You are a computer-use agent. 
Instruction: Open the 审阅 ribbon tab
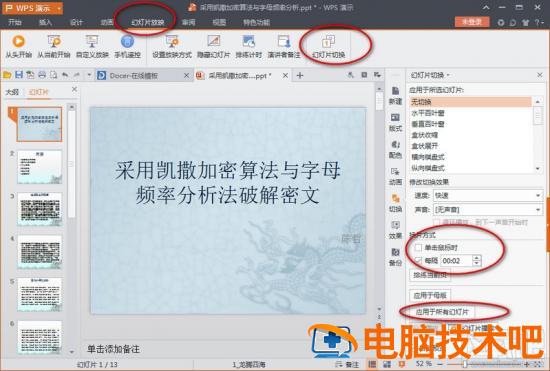[x=188, y=22]
